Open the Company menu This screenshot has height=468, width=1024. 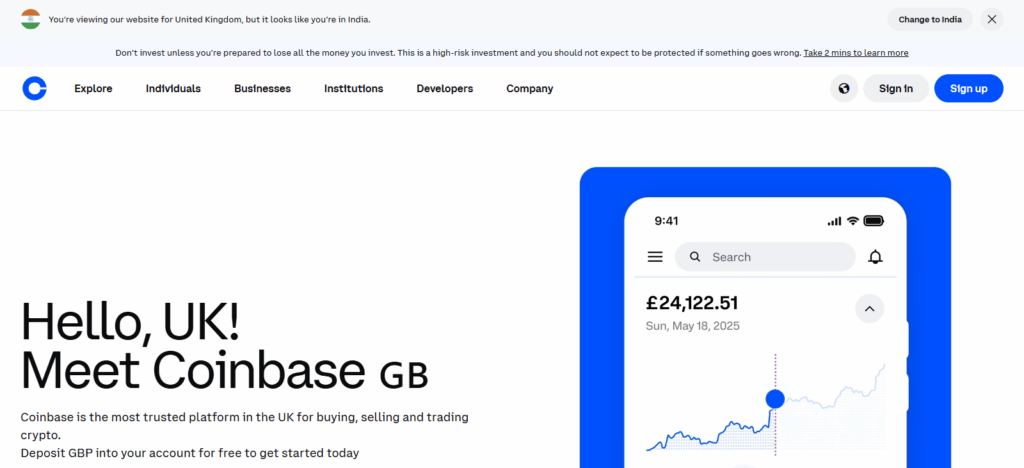(x=530, y=89)
